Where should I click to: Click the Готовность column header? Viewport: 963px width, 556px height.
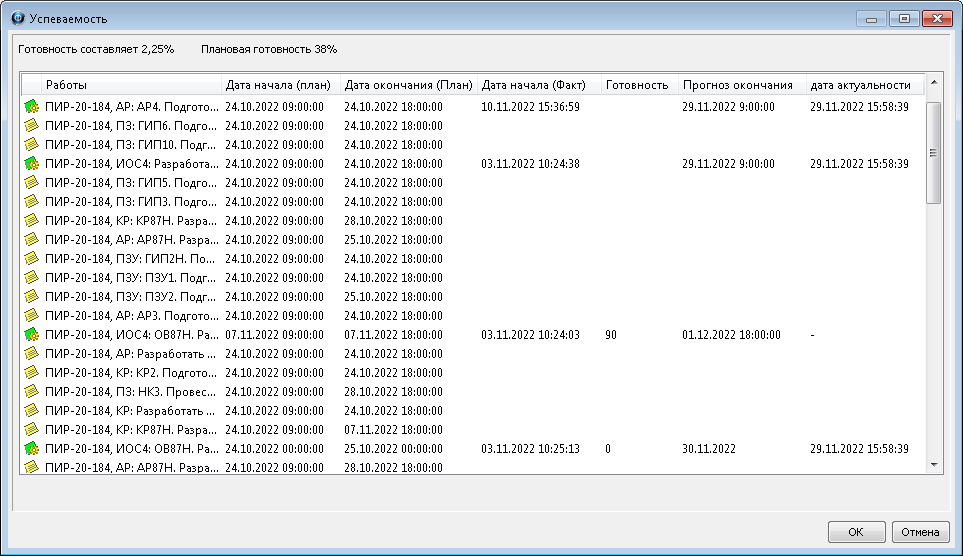[x=639, y=85]
